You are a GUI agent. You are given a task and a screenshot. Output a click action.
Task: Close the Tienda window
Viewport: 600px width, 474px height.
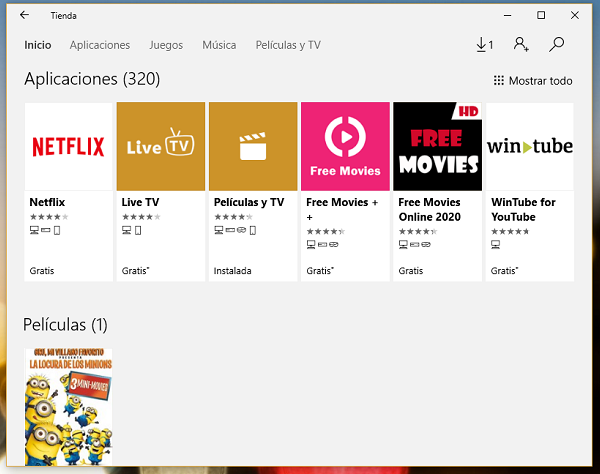coord(575,15)
